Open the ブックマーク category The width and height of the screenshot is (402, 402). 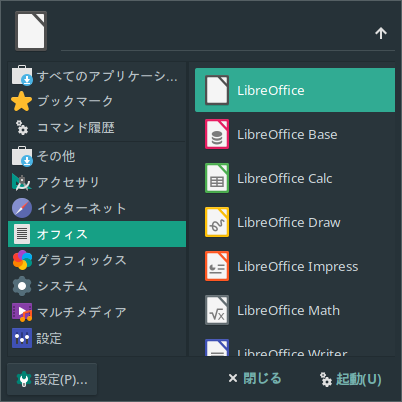(x=97, y=101)
